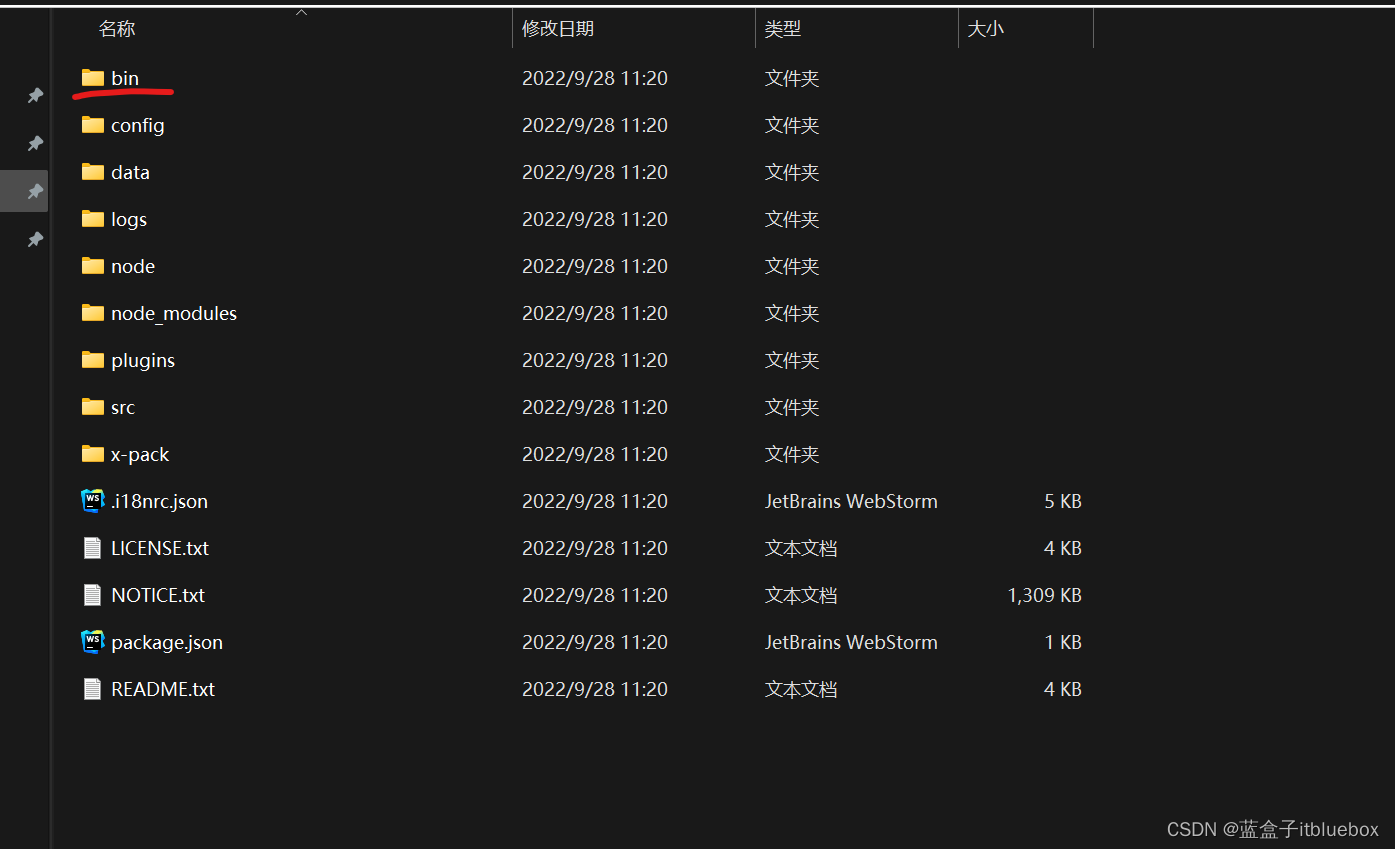
Task: Select the modified date of NOTICE.txt
Action: click(x=595, y=595)
